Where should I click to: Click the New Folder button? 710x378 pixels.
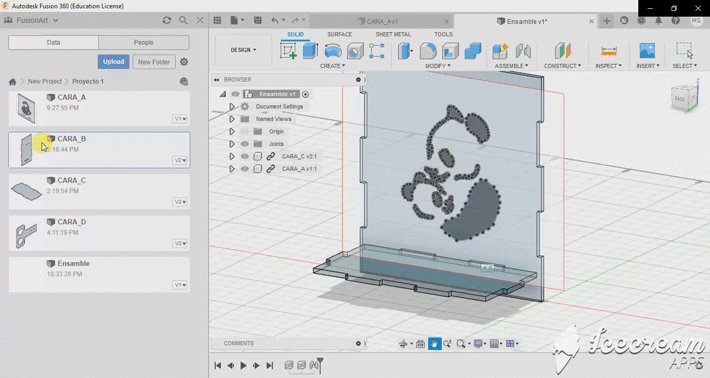pyautogui.click(x=154, y=62)
